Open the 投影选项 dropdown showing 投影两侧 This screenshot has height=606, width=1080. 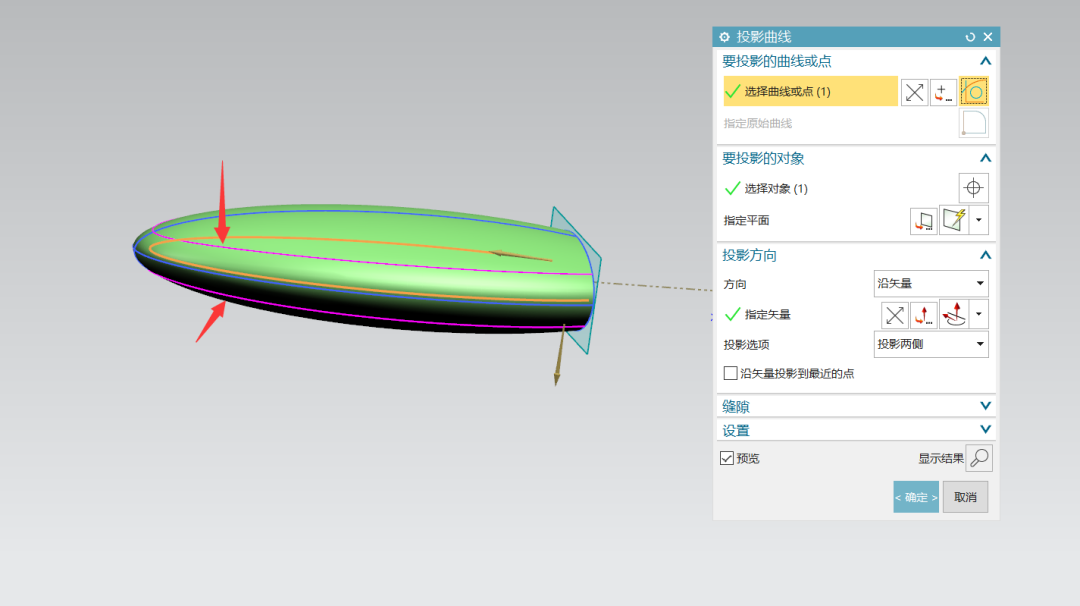pyautogui.click(x=931, y=344)
